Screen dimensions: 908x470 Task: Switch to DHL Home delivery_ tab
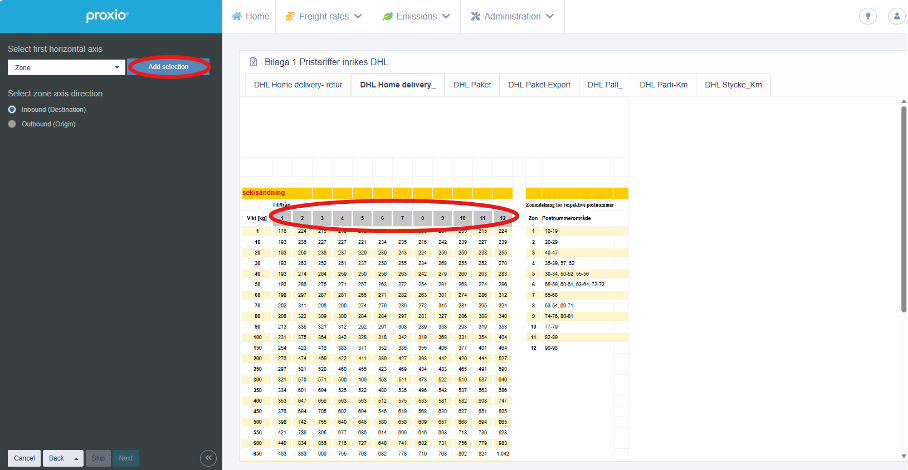pos(398,85)
